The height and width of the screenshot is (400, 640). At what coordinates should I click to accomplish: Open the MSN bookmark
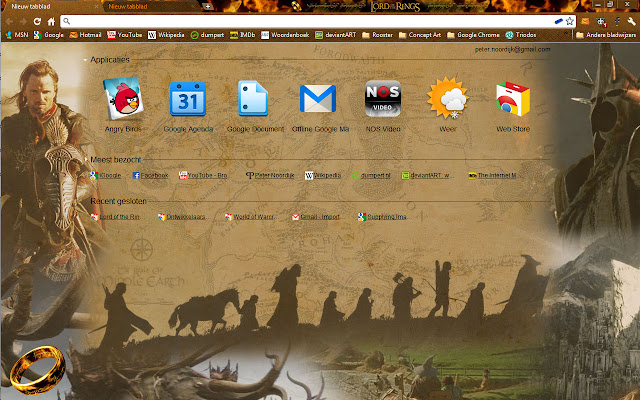click(17, 35)
